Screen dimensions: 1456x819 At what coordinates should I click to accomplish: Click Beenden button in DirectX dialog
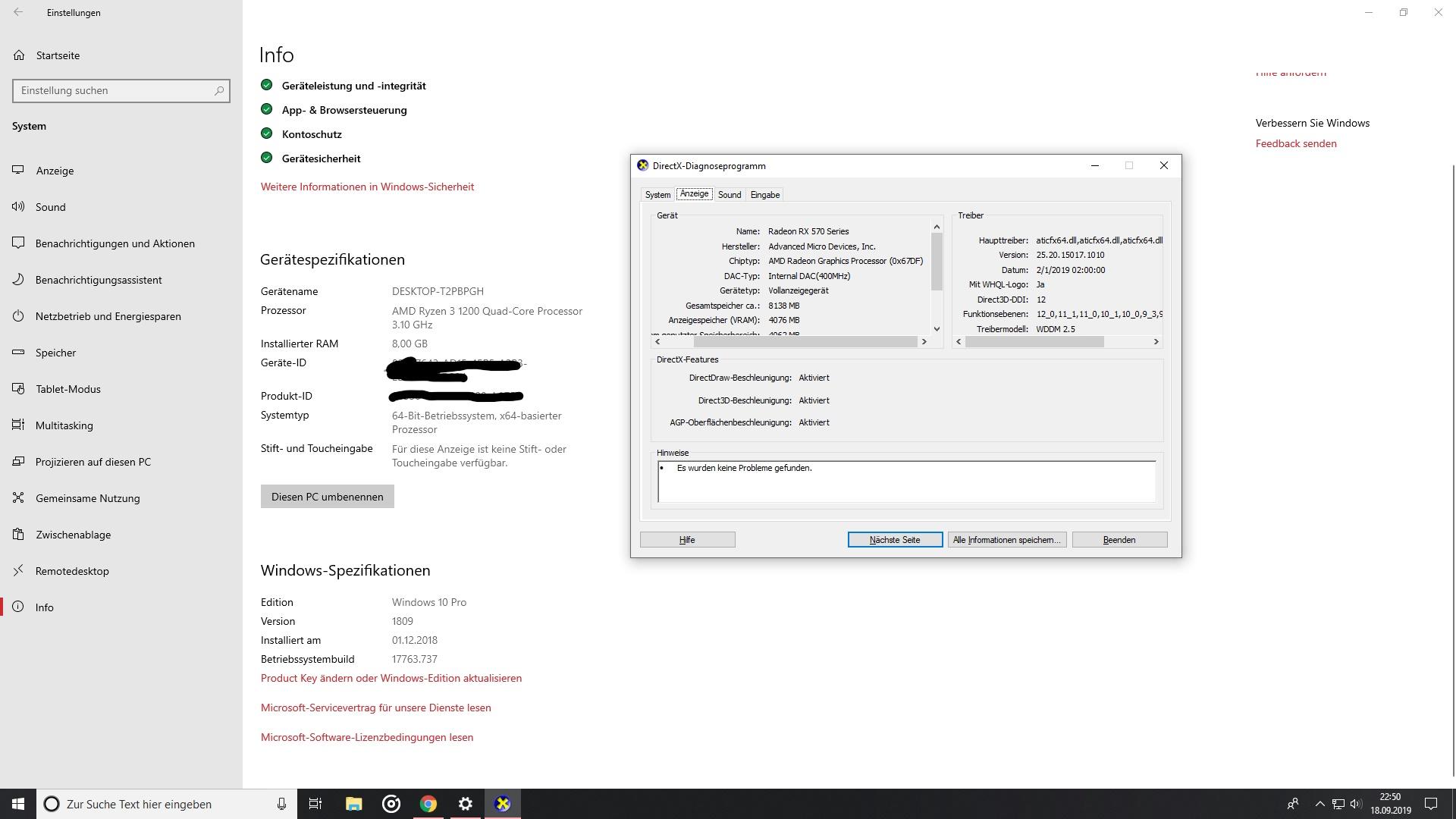coord(1119,540)
